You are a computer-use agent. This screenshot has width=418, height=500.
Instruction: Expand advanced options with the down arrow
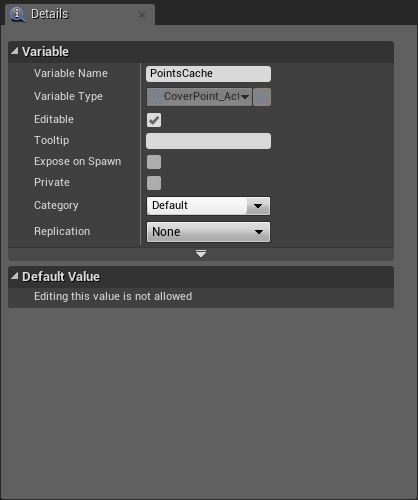201,254
